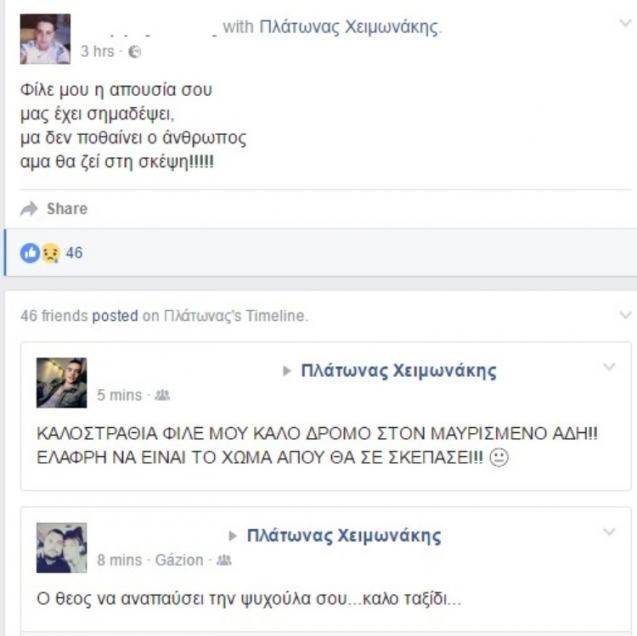Image resolution: width=637 pixels, height=636 pixels.
Task: Open the top post options chevron
Action: 625,23
